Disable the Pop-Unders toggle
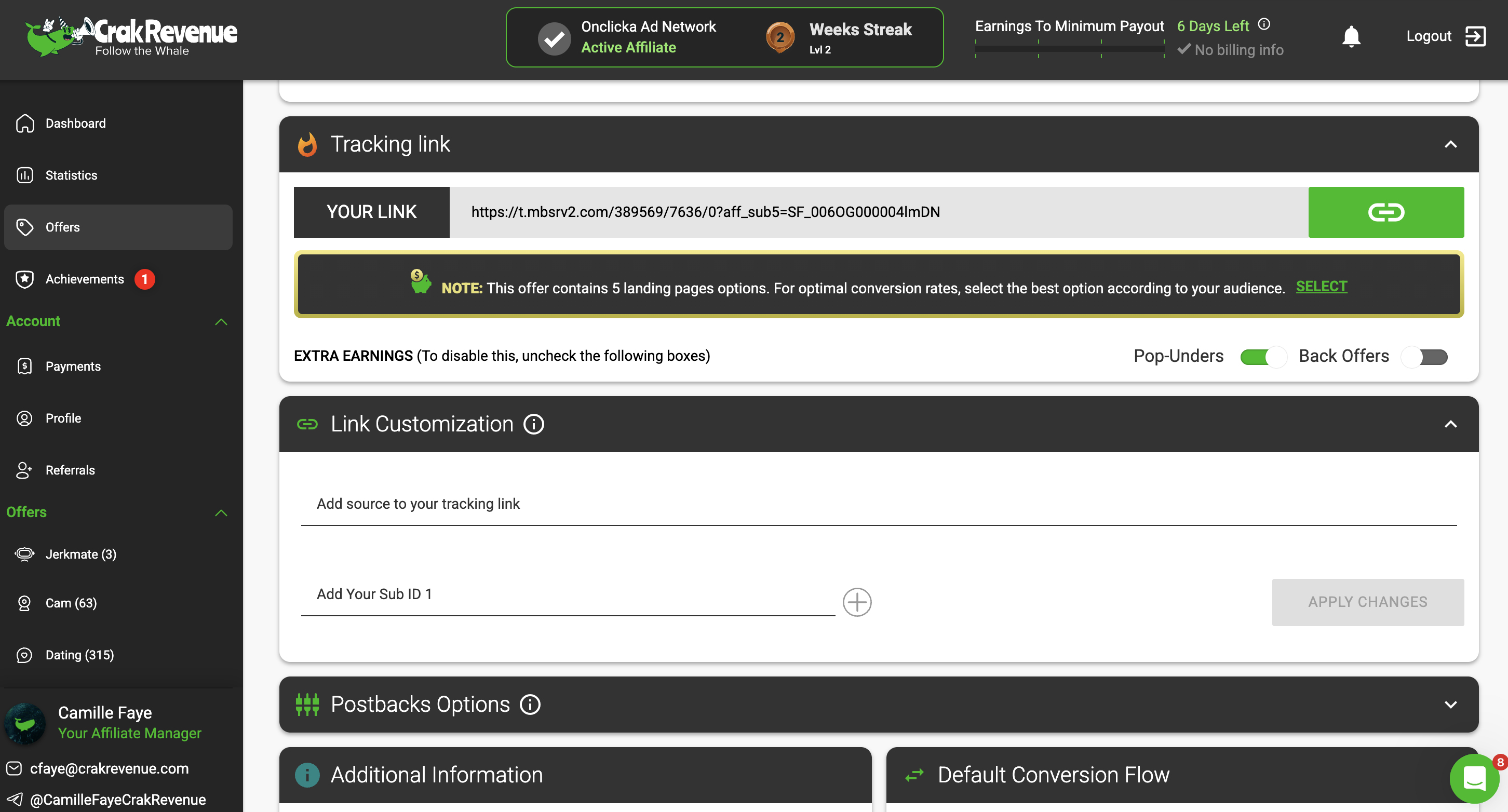1508x812 pixels. [1263, 357]
